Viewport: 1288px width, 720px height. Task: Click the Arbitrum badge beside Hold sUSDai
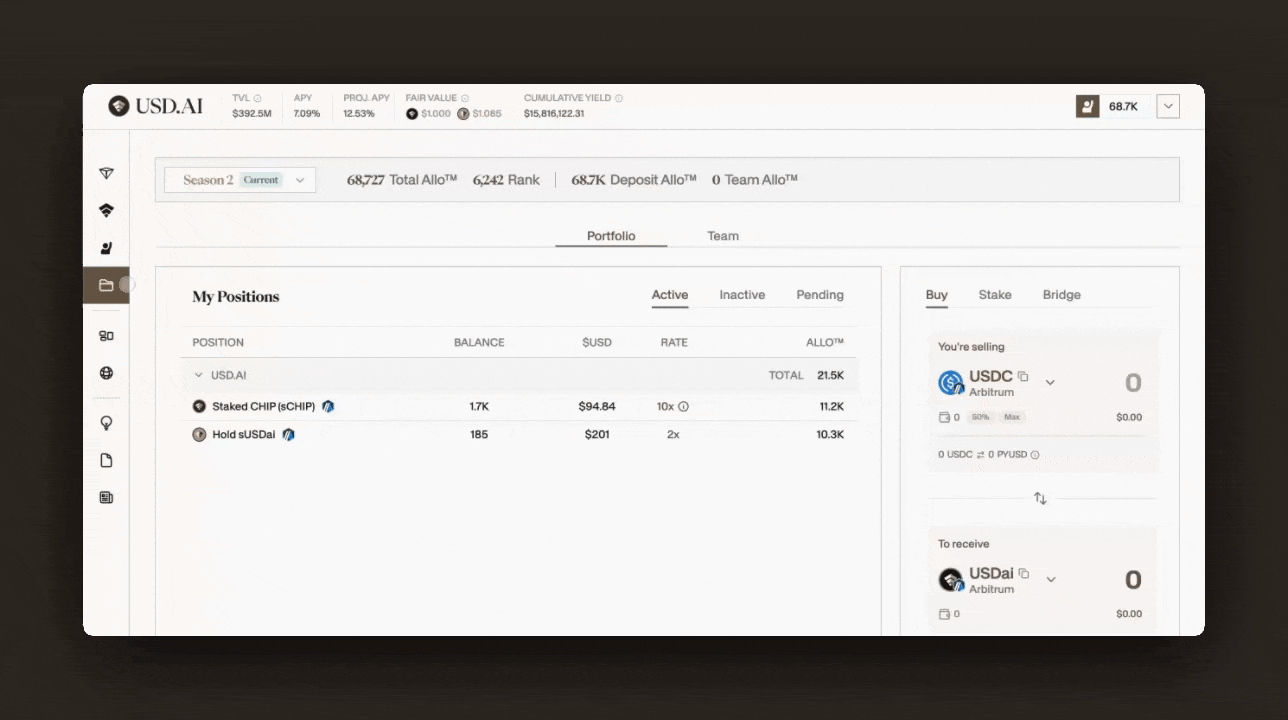point(288,435)
